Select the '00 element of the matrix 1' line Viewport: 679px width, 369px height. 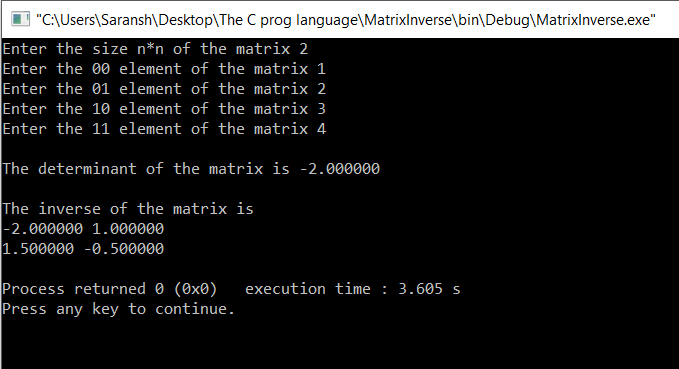164,69
